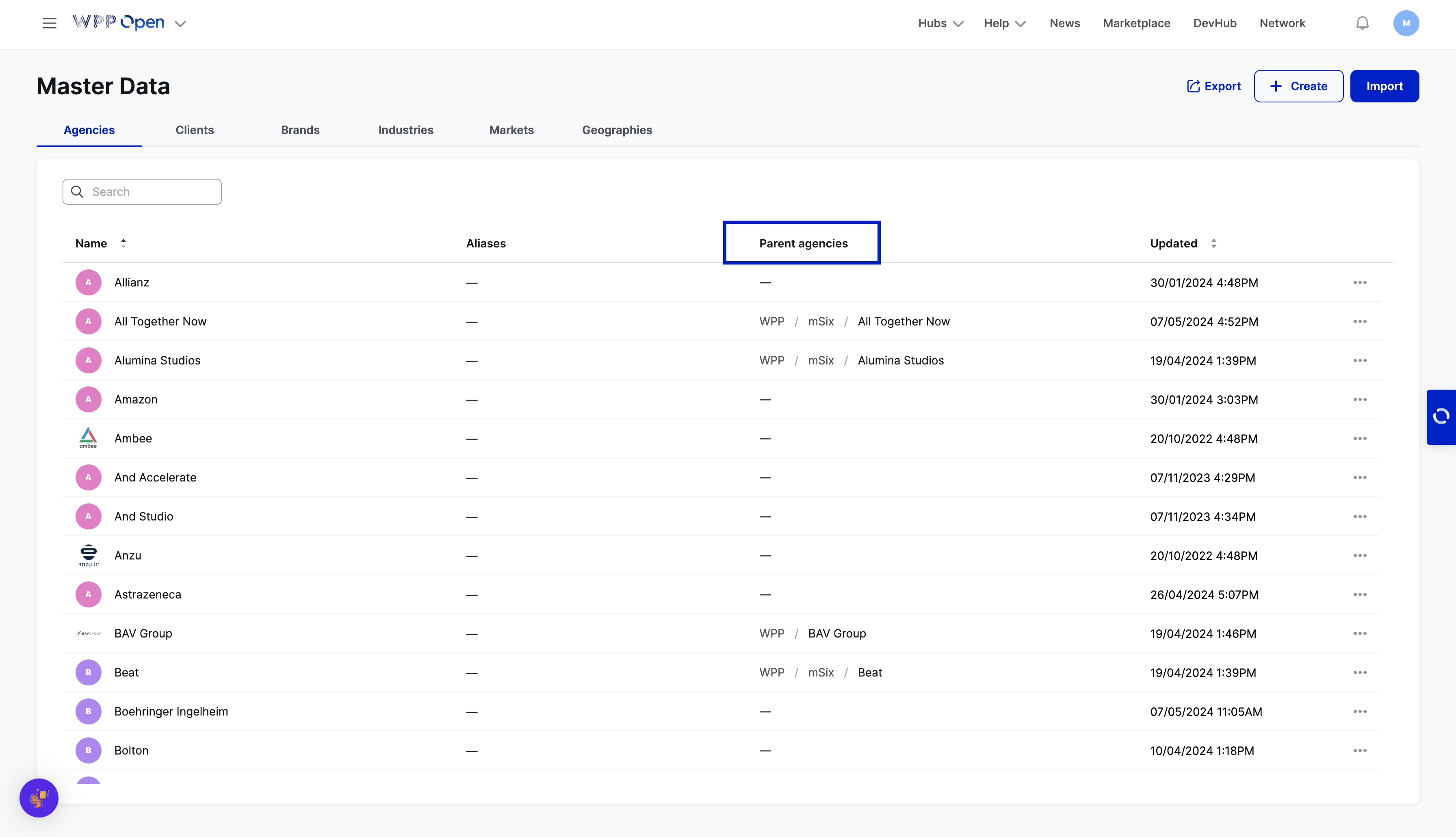
Task: Switch to the Clients tab
Action: [194, 130]
